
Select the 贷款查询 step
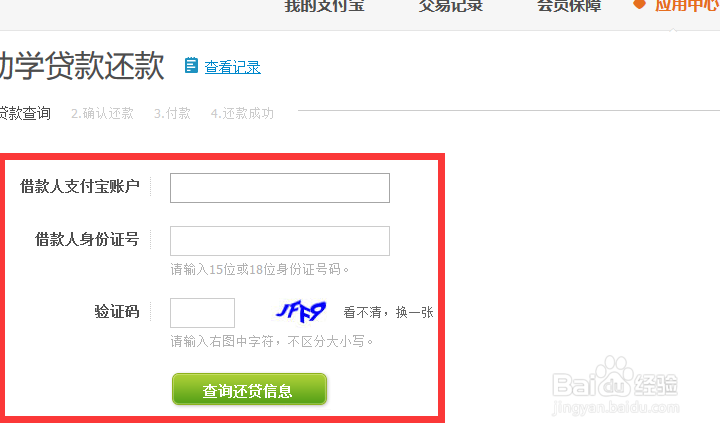(x=25, y=113)
